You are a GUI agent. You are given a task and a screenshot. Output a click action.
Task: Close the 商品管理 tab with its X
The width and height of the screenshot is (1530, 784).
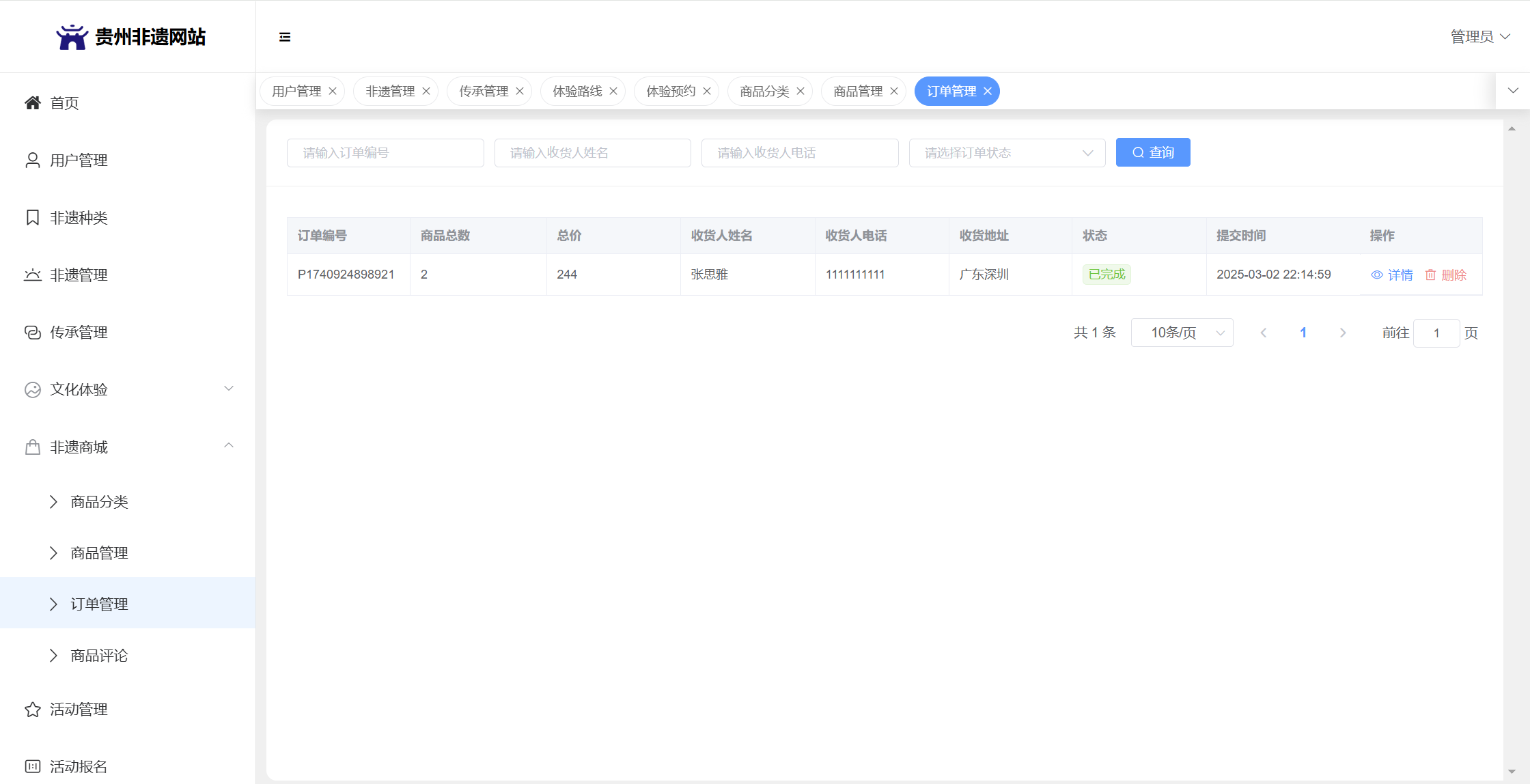893,91
